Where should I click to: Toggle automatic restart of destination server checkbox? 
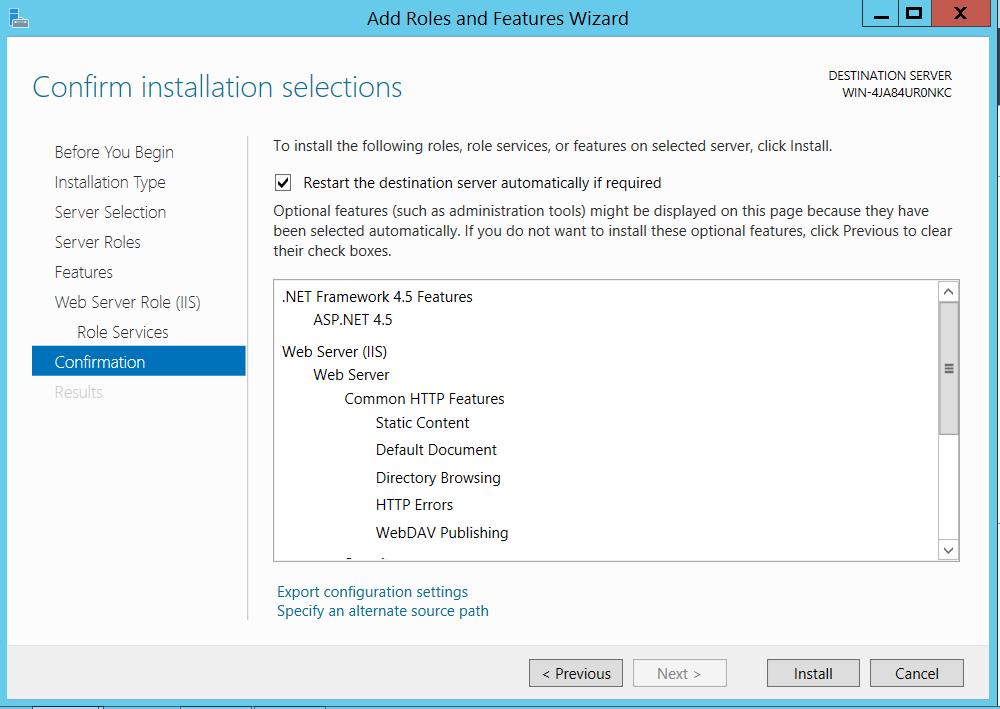tap(283, 183)
